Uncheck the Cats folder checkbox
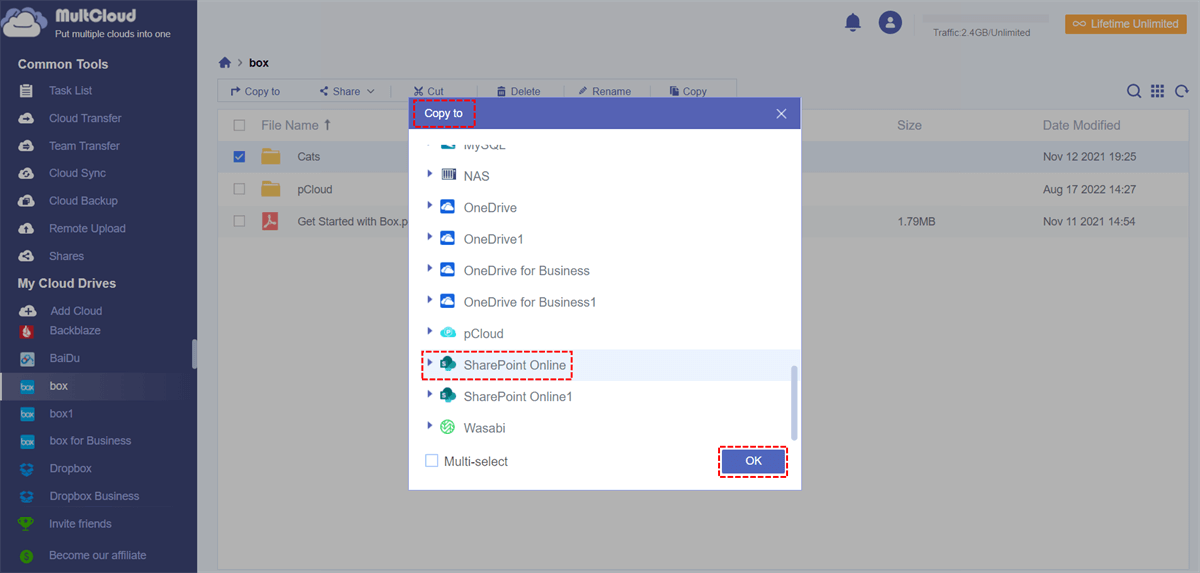Screen dimensions: 1200x573 [239, 157]
